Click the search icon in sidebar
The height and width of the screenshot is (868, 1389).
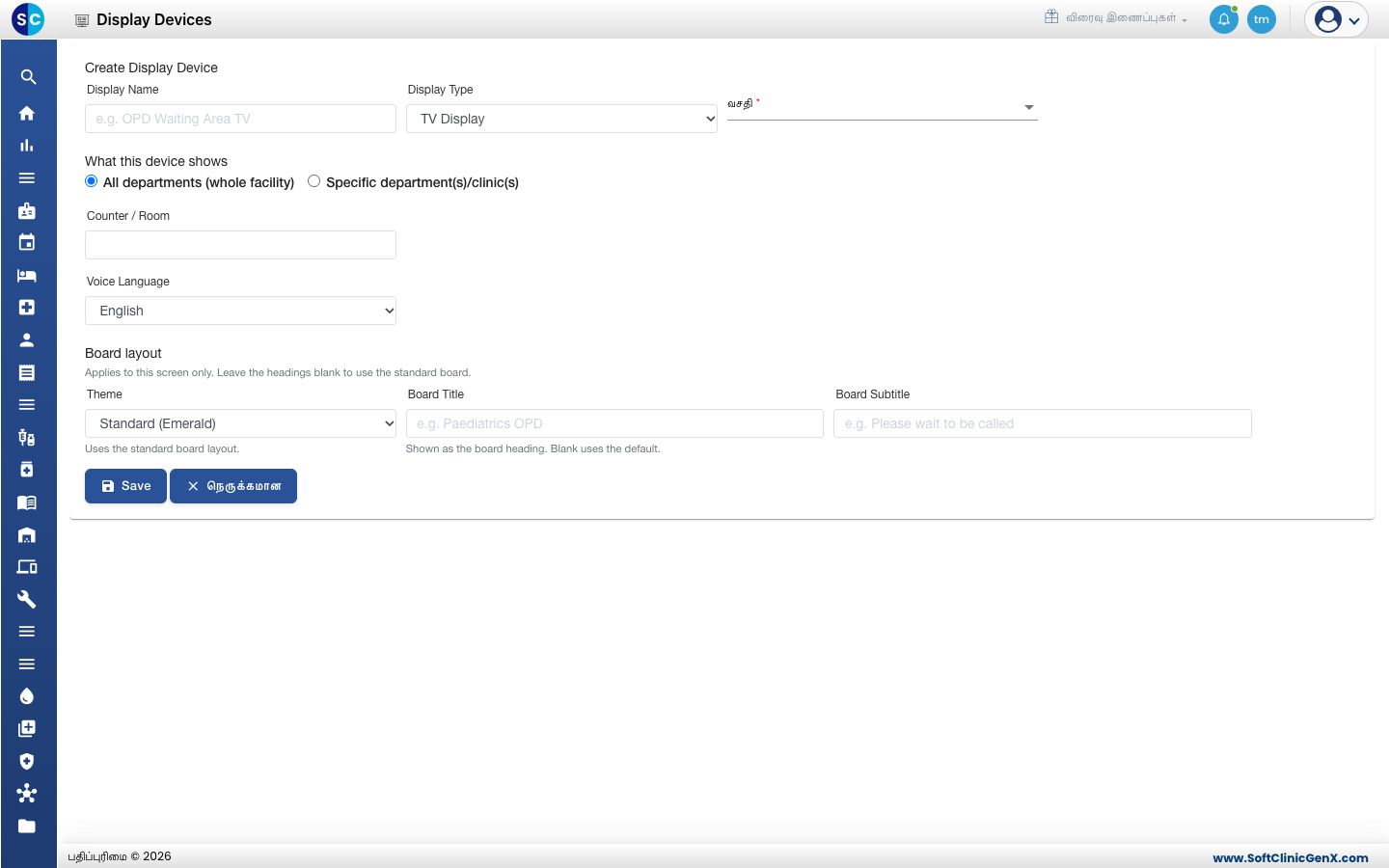(28, 77)
